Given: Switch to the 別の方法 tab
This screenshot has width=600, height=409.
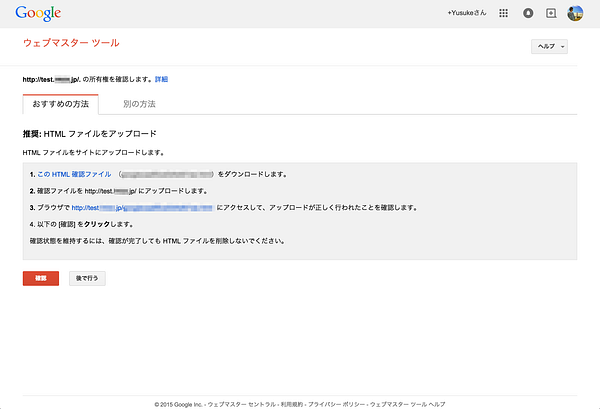Looking at the screenshot, I should pos(139,104).
